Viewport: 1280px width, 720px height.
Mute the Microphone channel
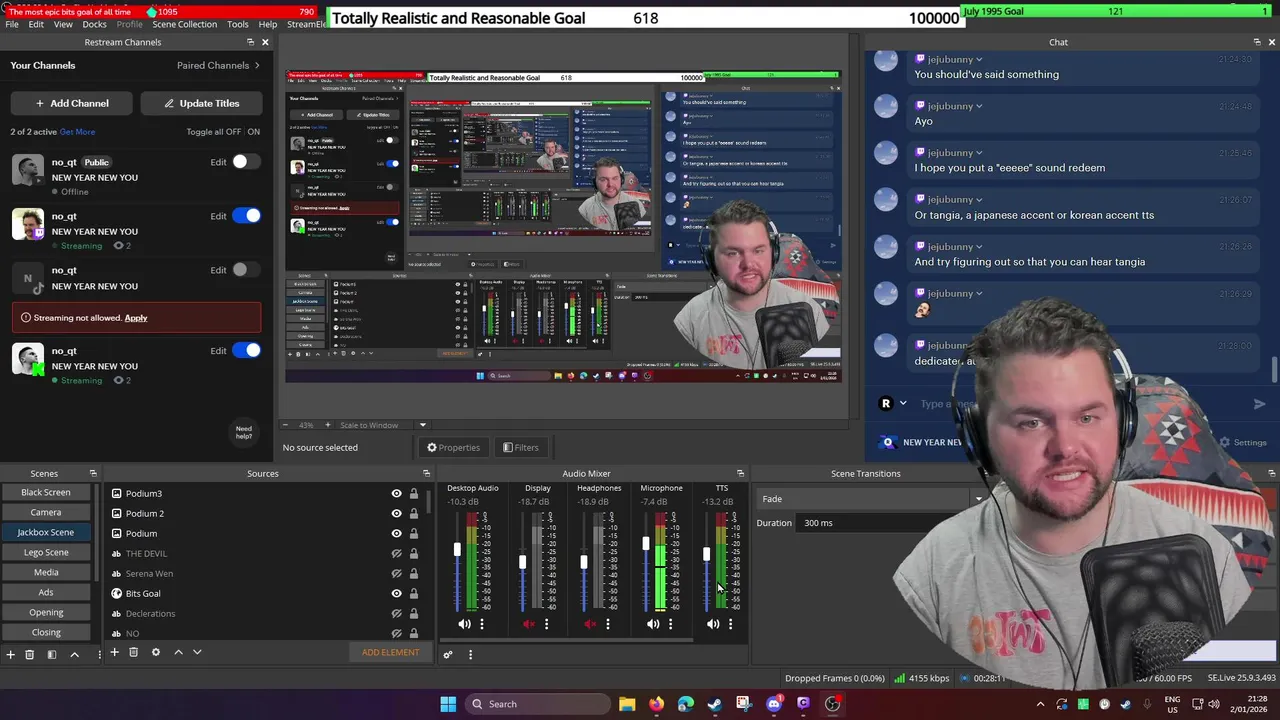click(x=653, y=624)
